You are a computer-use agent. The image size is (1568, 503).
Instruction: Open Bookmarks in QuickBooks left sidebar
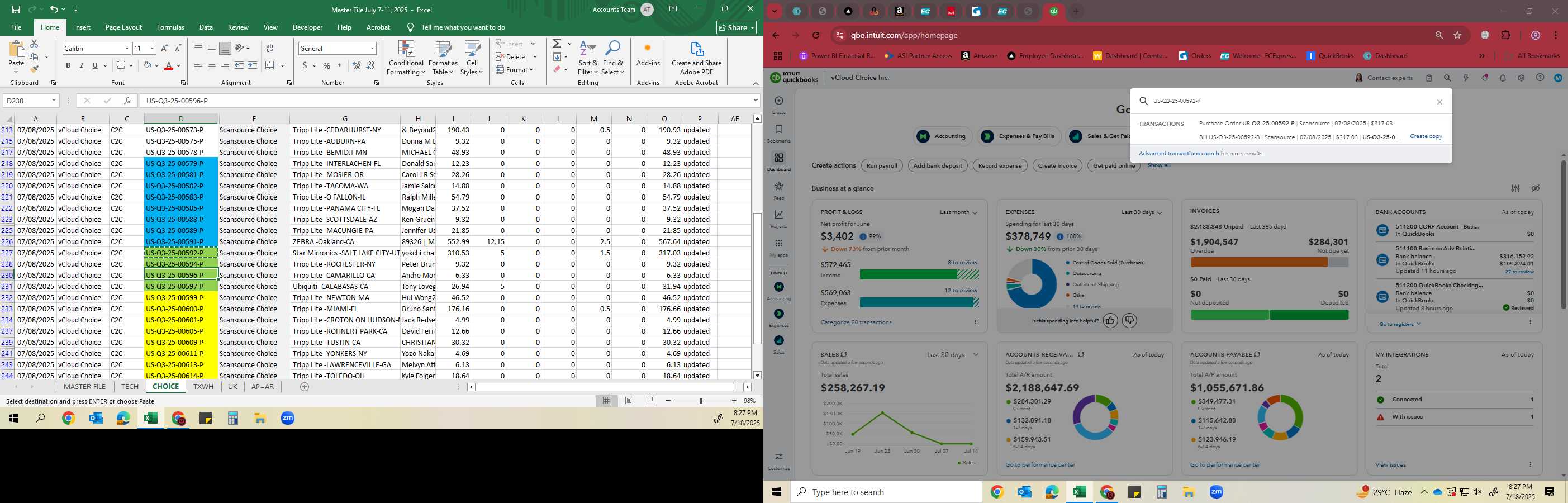click(x=778, y=134)
